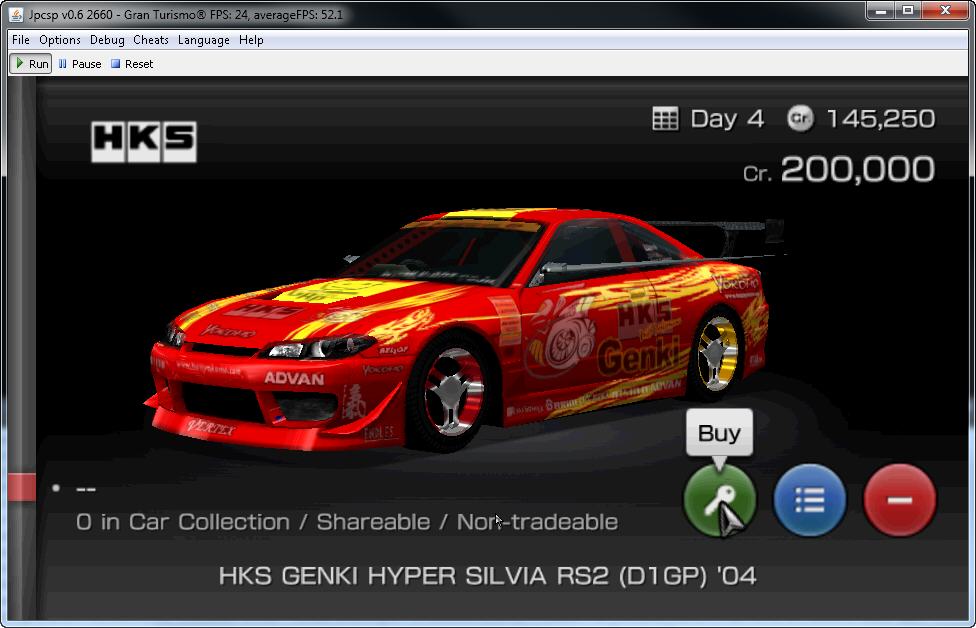Open the Cheats menu

[x=151, y=40]
